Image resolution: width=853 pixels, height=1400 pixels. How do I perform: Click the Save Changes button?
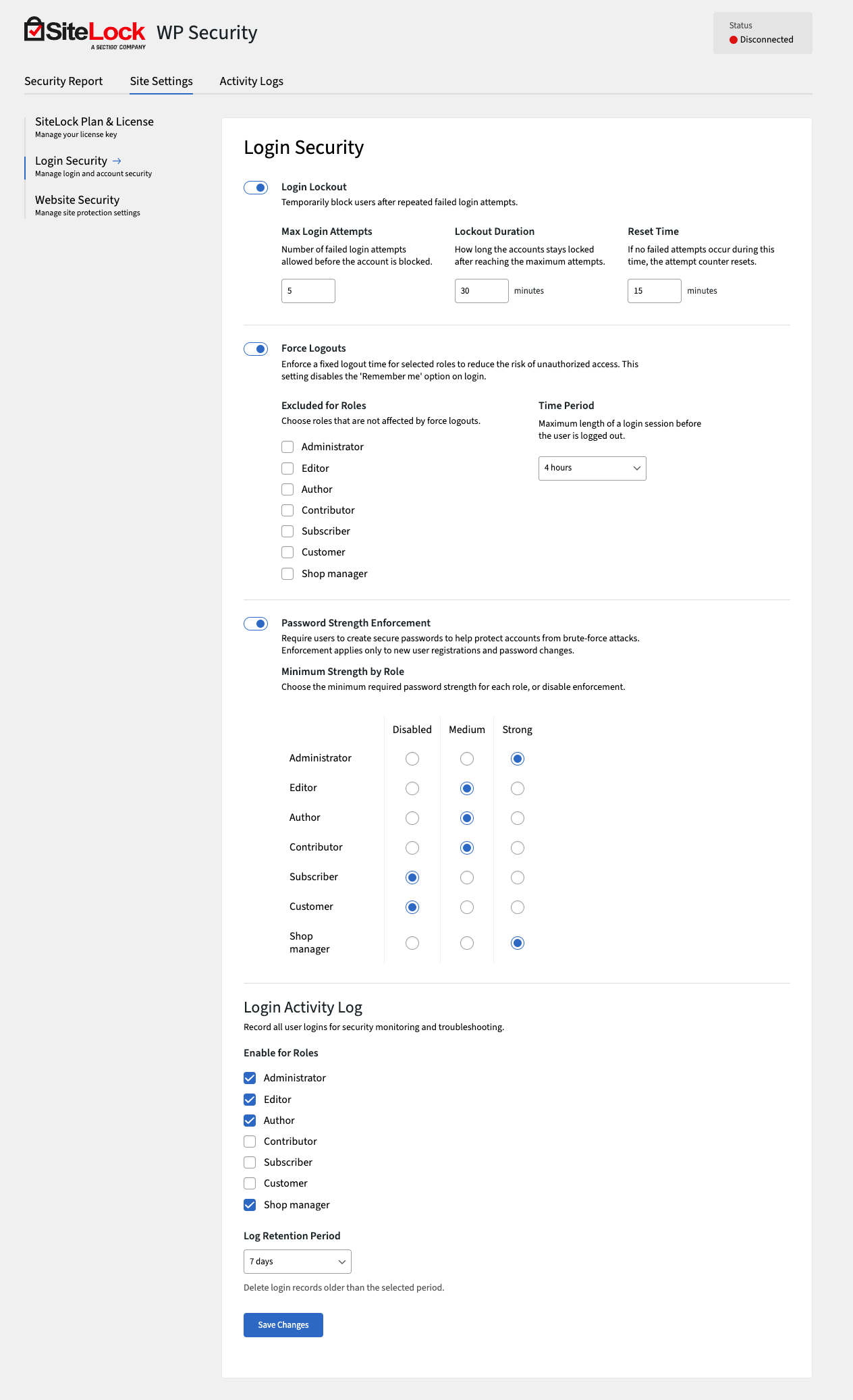283,1325
